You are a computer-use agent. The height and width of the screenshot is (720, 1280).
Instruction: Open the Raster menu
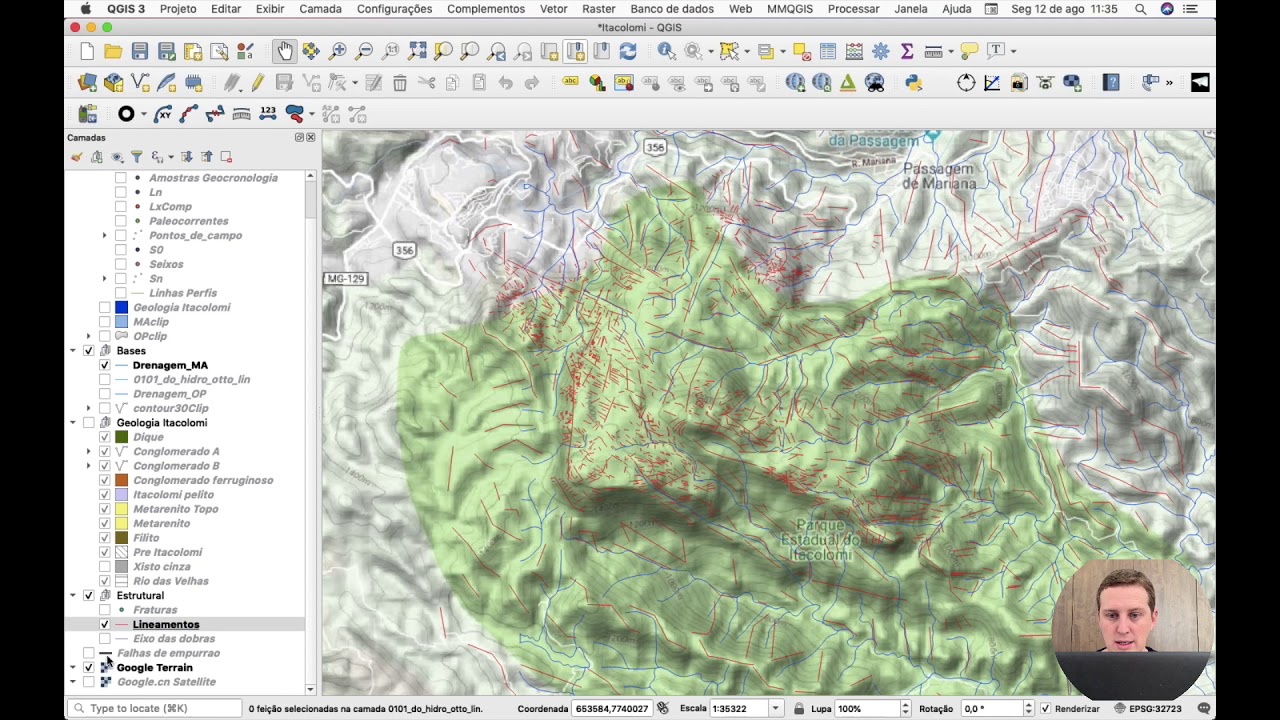click(599, 9)
